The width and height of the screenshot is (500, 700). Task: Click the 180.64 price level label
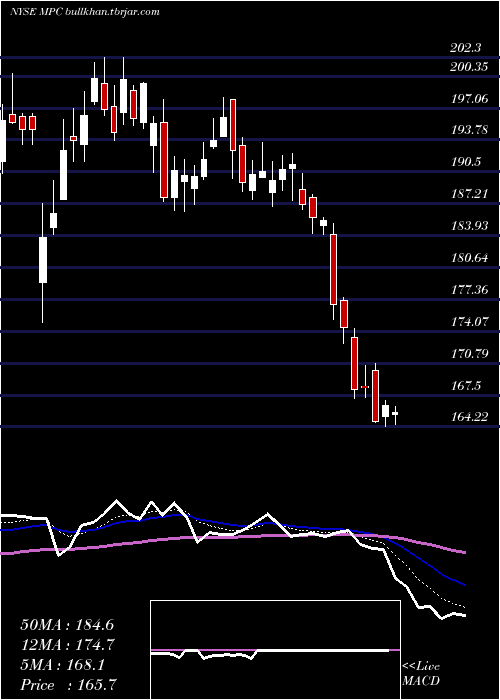(469, 258)
